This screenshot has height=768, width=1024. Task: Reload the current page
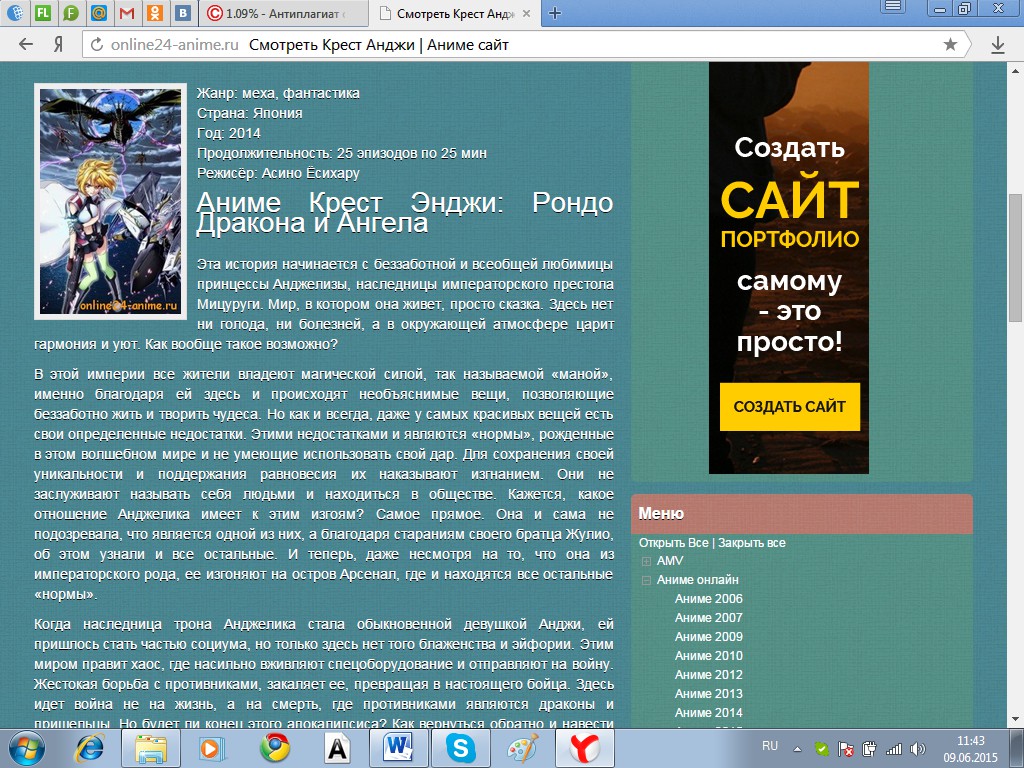[x=97, y=44]
